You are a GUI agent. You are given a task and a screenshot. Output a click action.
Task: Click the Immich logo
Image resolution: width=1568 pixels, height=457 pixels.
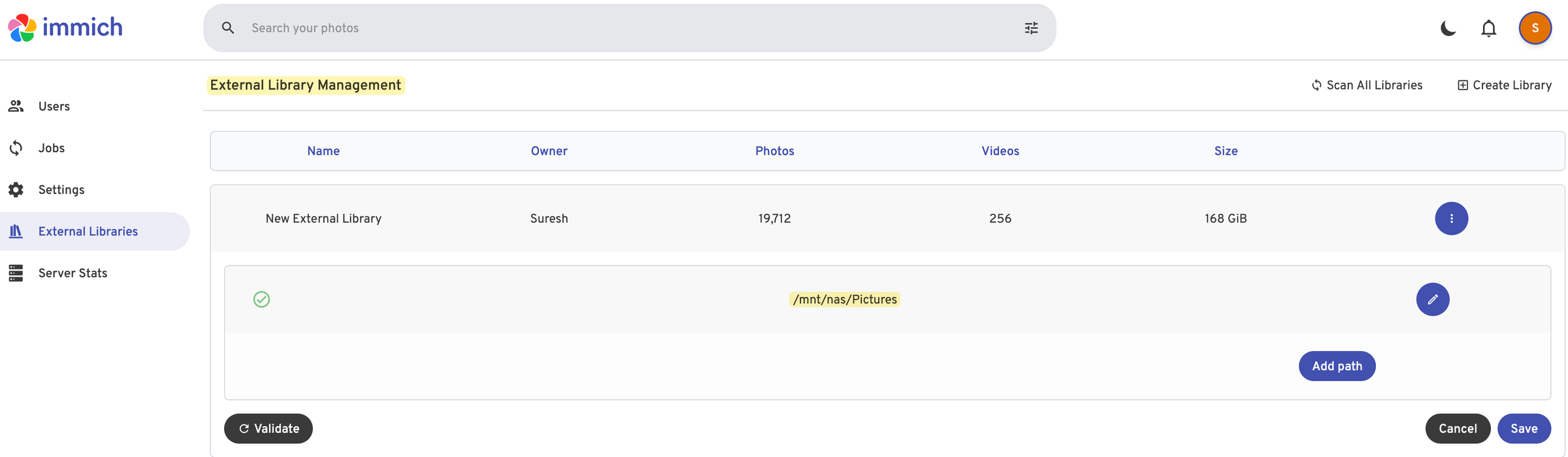(x=65, y=27)
